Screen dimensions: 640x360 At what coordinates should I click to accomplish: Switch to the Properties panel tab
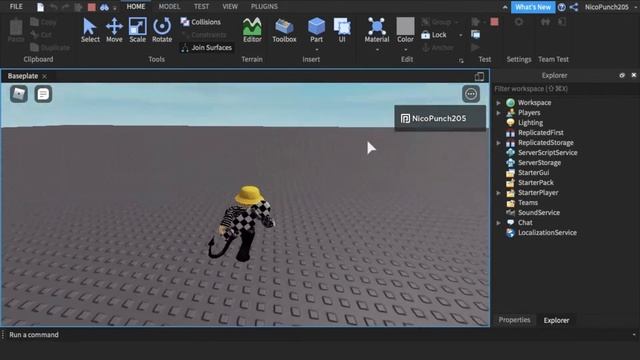click(514, 320)
